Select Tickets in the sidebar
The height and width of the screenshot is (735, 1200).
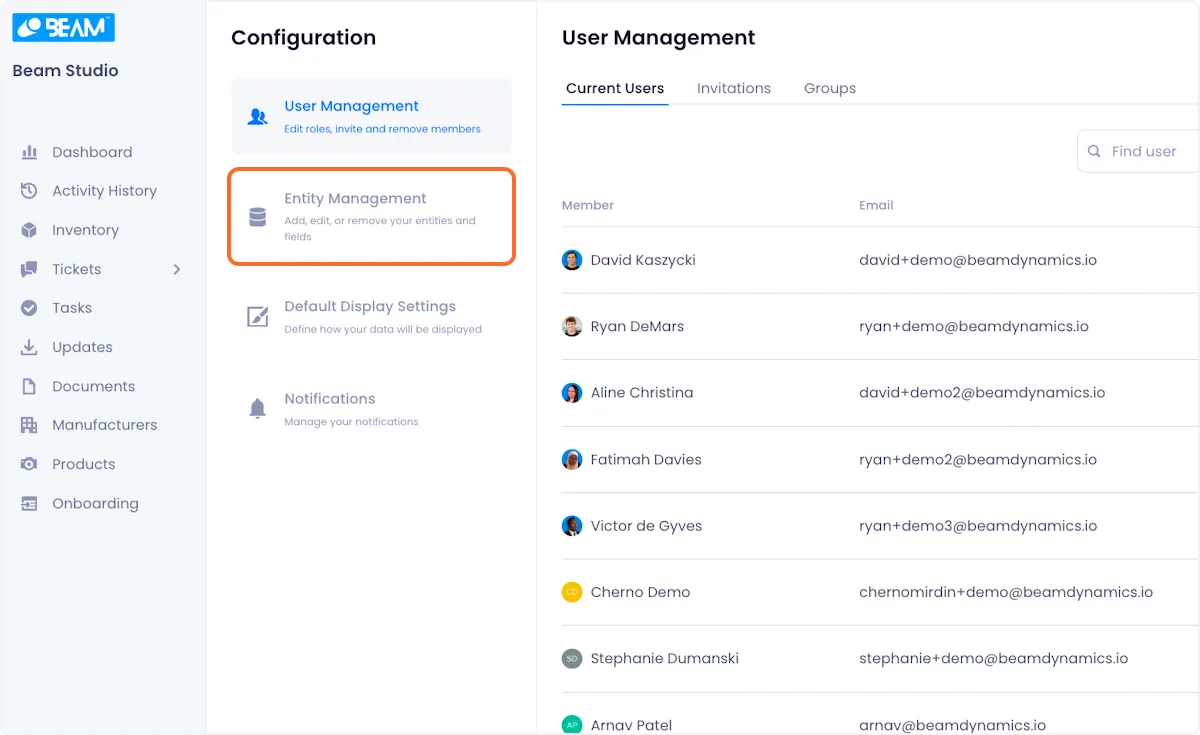(x=77, y=269)
